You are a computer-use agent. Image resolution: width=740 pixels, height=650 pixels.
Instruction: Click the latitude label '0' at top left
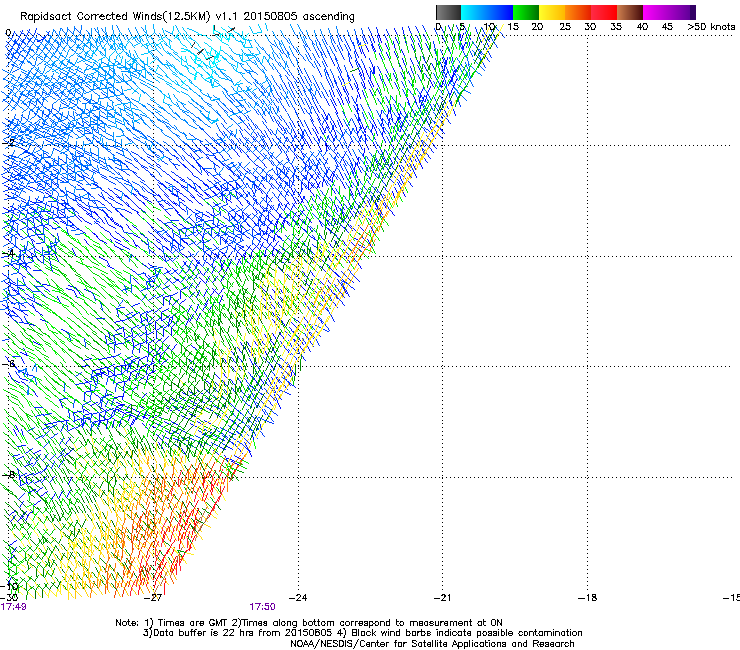8,33
